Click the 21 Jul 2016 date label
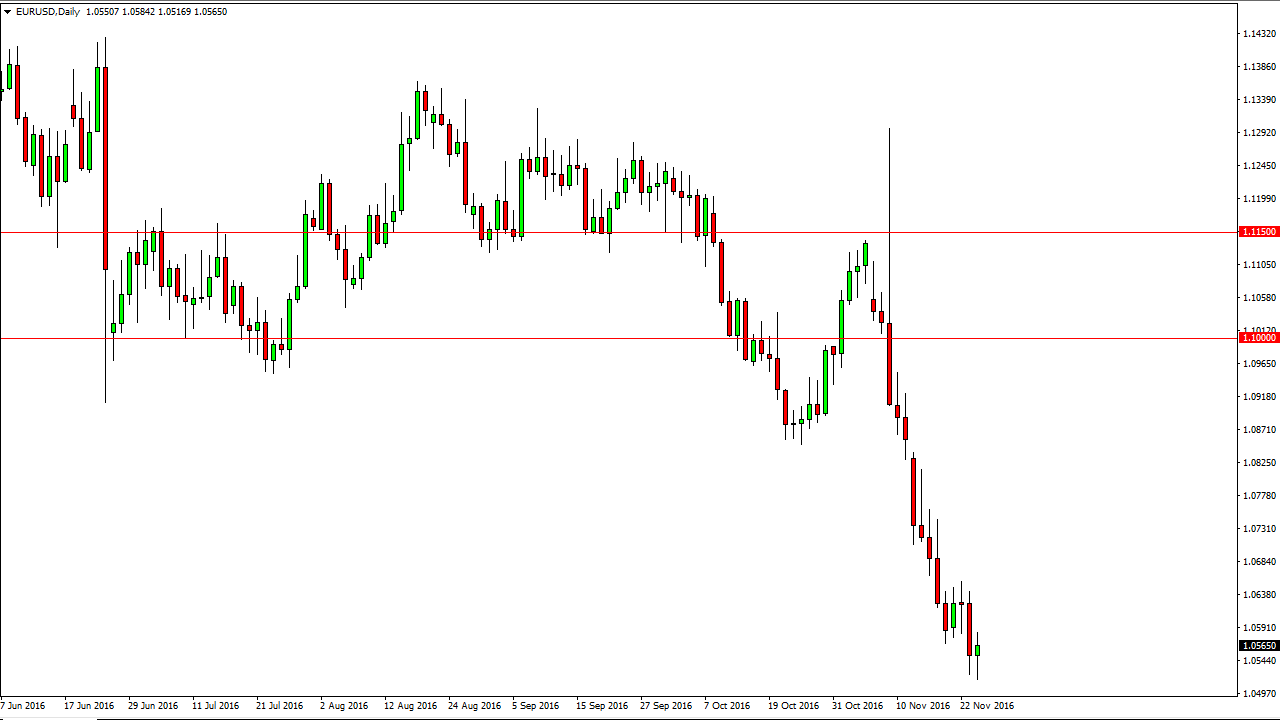 pos(280,706)
